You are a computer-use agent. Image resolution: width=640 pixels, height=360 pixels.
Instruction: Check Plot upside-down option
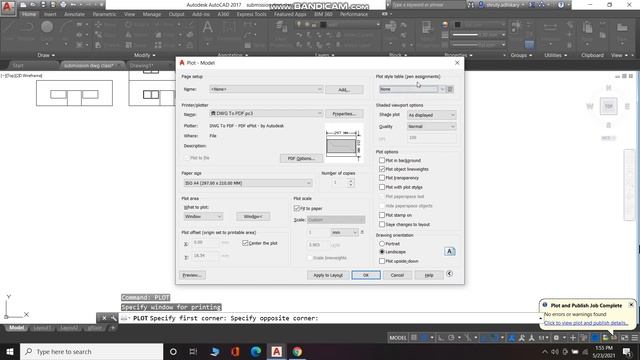(x=382, y=261)
